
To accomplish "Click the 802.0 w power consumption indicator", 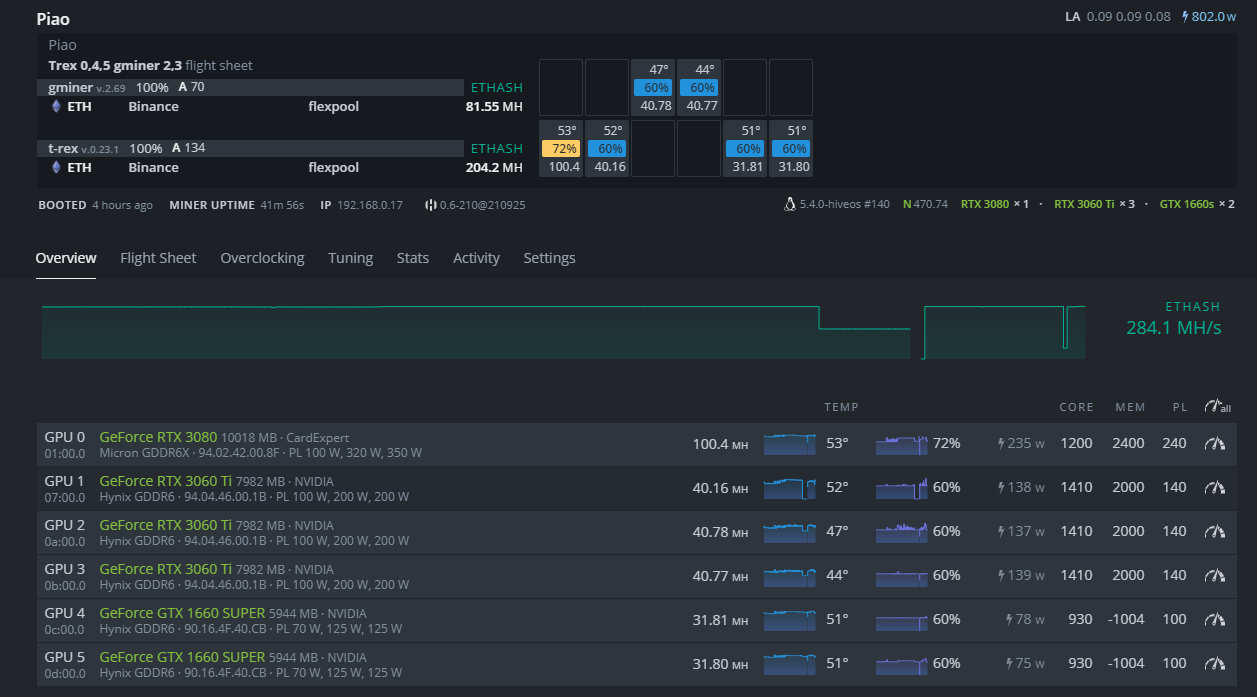I will tap(1209, 17).
